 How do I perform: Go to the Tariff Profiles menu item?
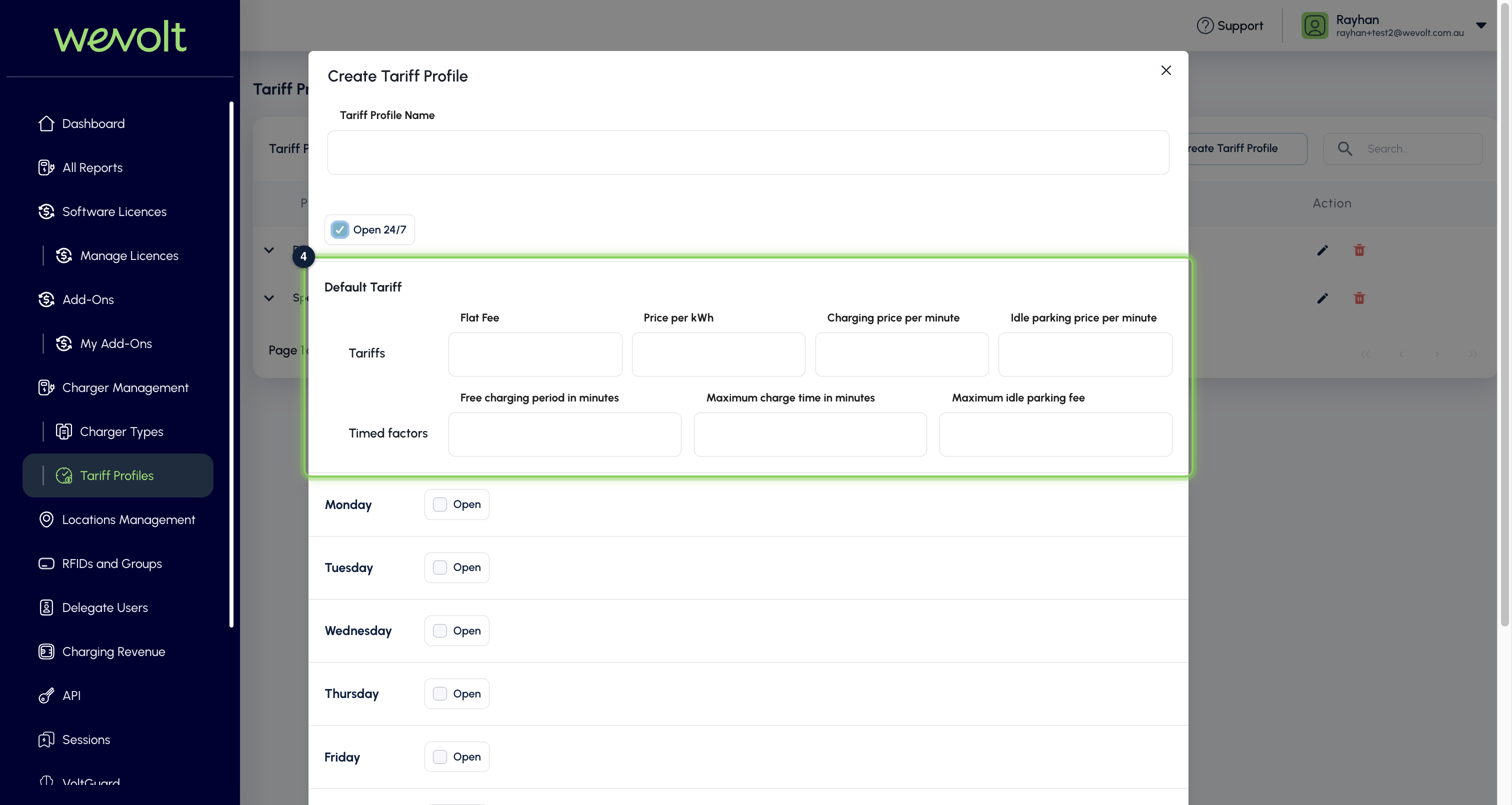118,475
